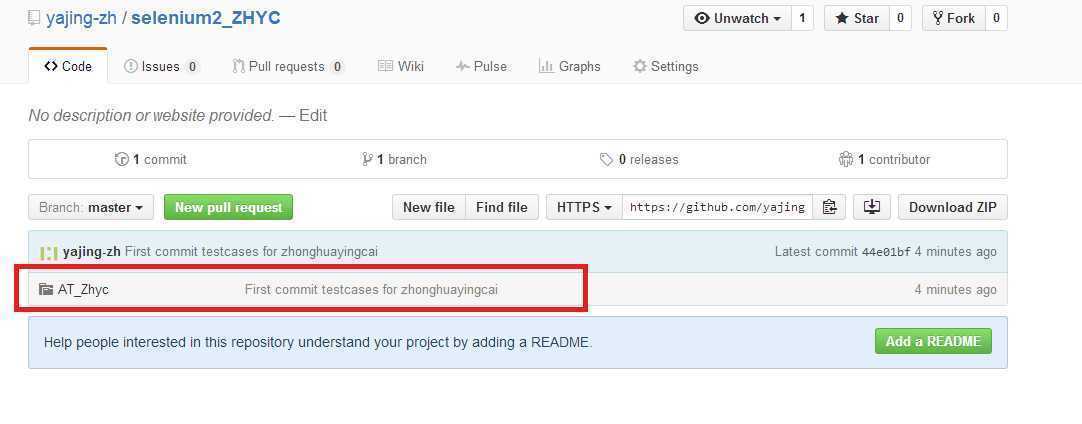
Task: Click the forks count next to Fork
Action: 996,19
